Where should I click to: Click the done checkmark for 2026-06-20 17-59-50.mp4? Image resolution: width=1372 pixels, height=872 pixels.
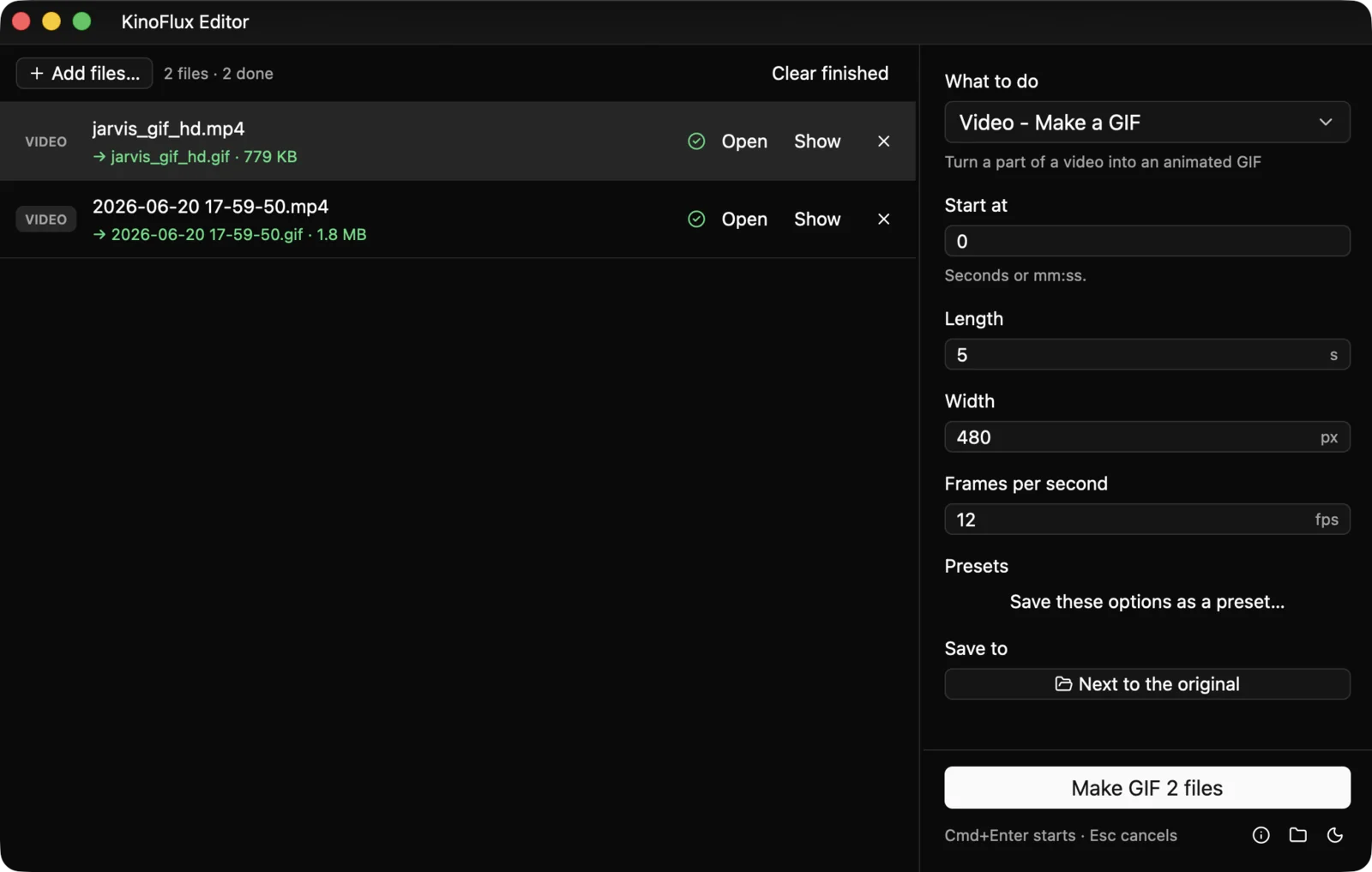696,220
